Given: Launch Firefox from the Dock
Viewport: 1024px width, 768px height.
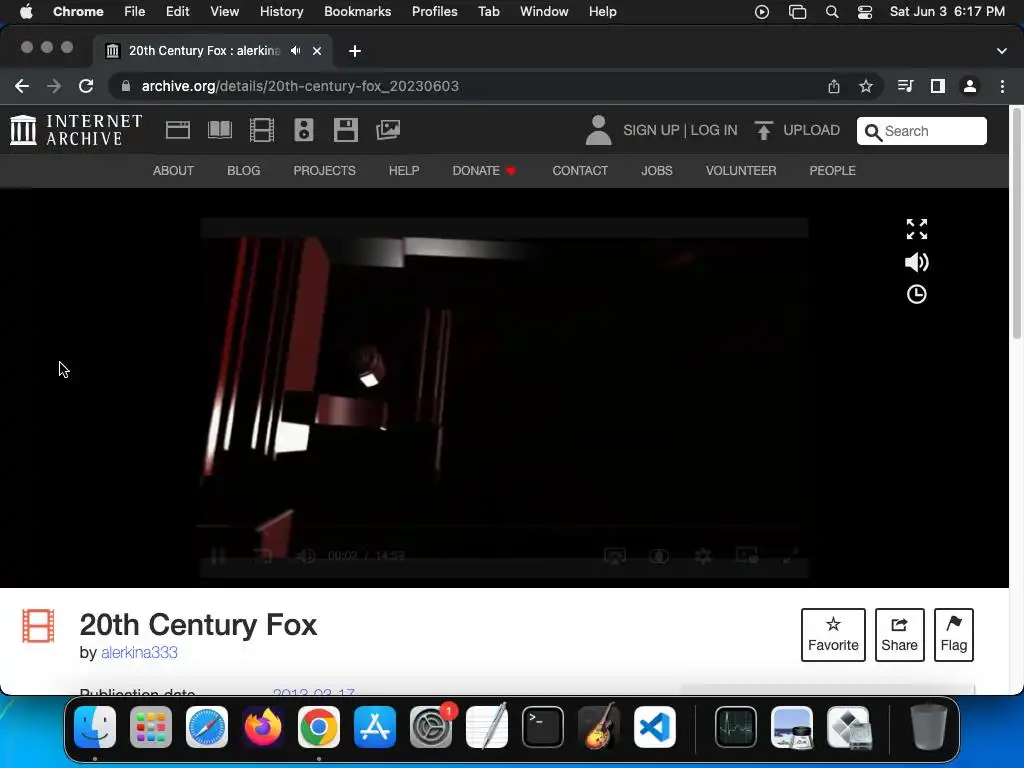Looking at the screenshot, I should tap(263, 727).
